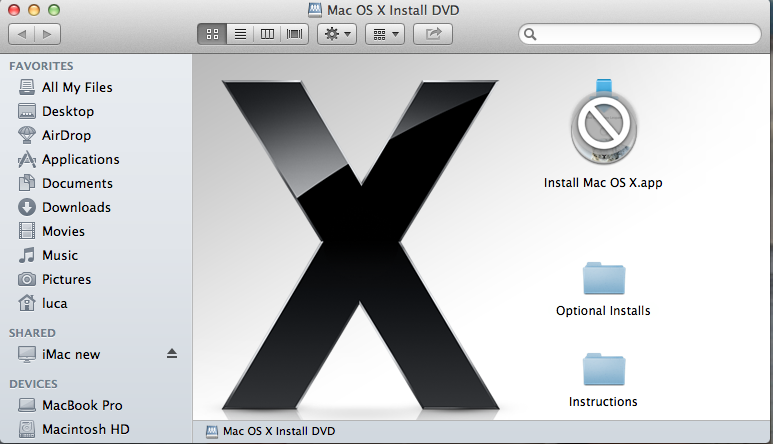Click the AirDrop label in the sidebar
Viewport: 773px width, 444px height.
(x=67, y=135)
